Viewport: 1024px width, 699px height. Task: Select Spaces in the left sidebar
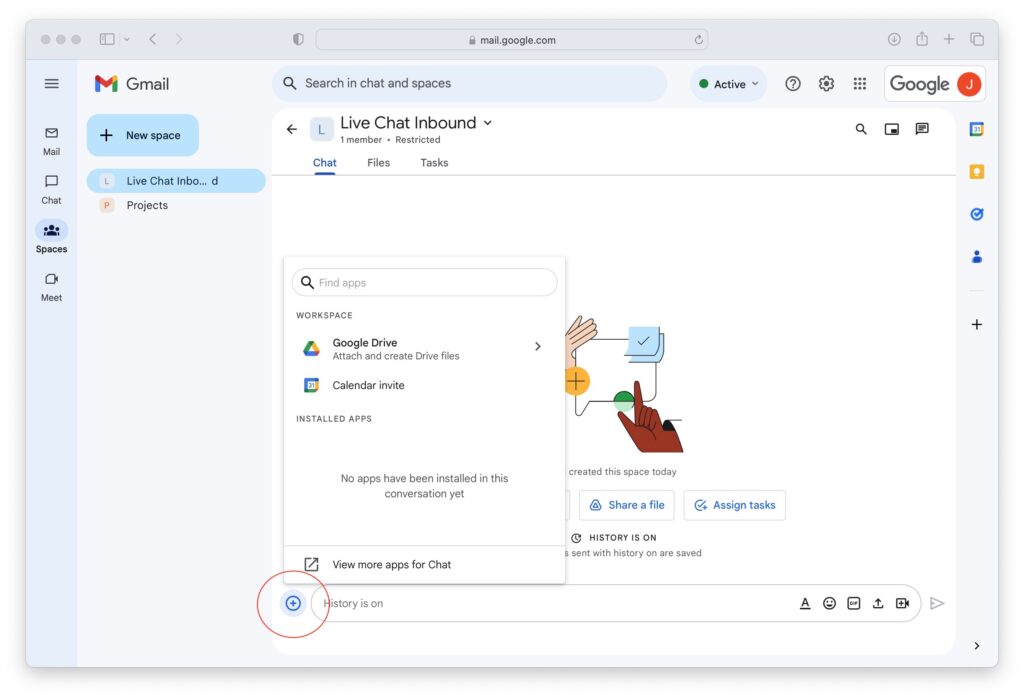52,238
